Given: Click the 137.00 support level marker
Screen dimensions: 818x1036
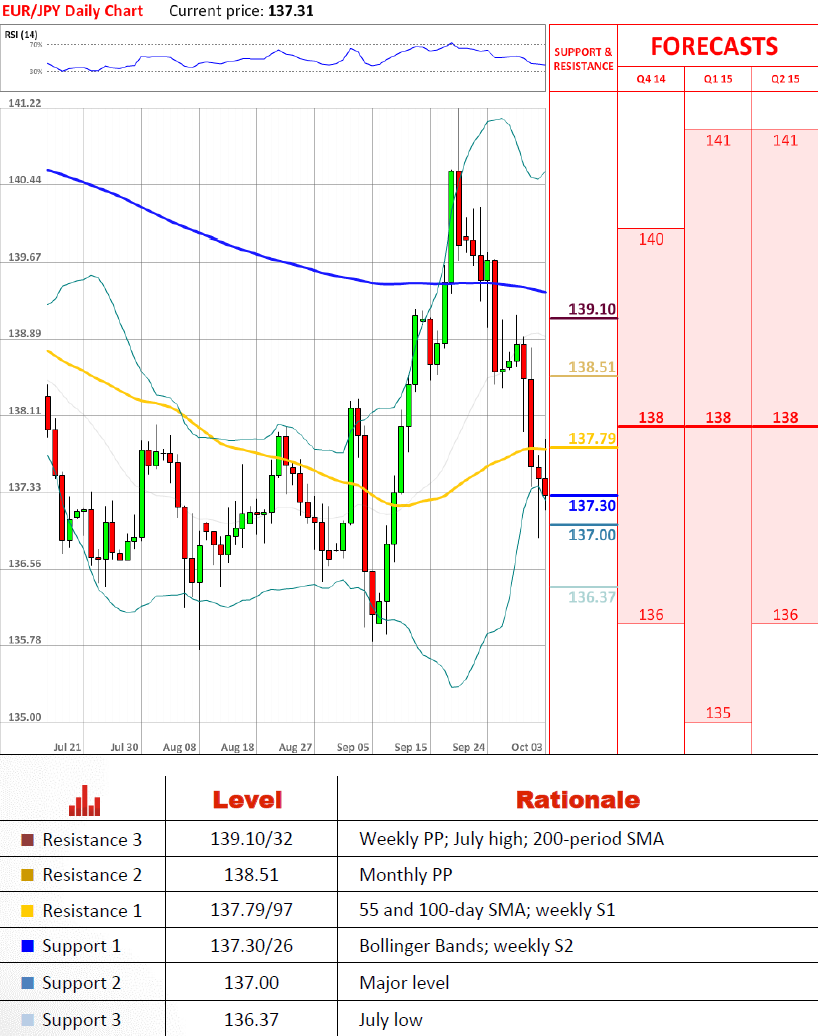Looking at the screenshot, I should [x=592, y=535].
